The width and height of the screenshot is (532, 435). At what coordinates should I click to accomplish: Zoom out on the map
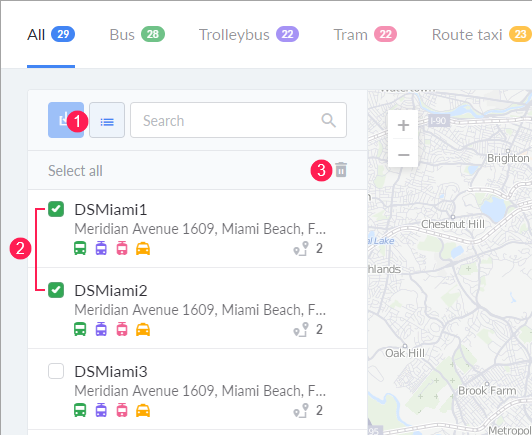tap(403, 154)
